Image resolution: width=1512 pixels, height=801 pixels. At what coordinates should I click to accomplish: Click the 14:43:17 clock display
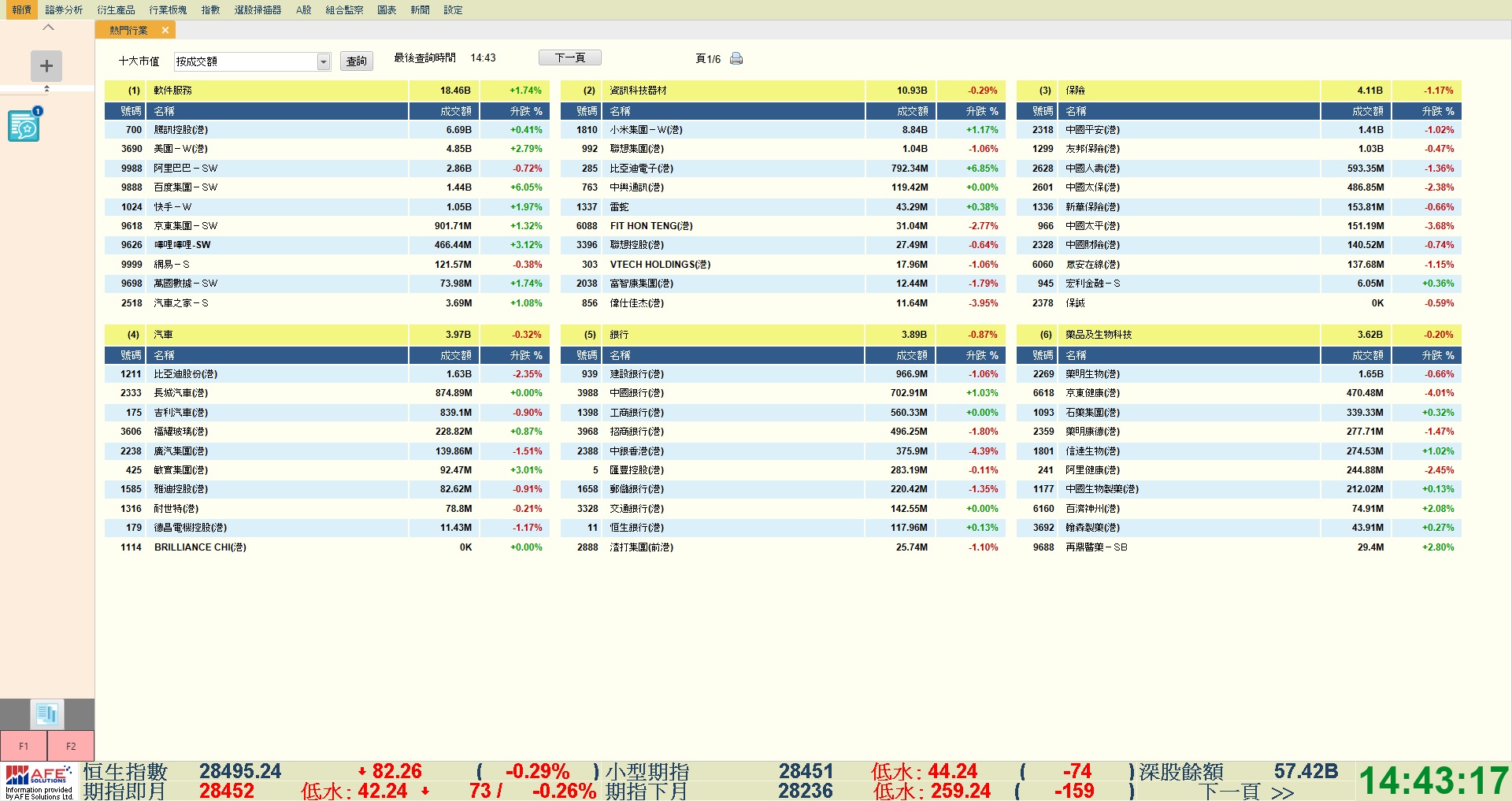(x=1433, y=781)
